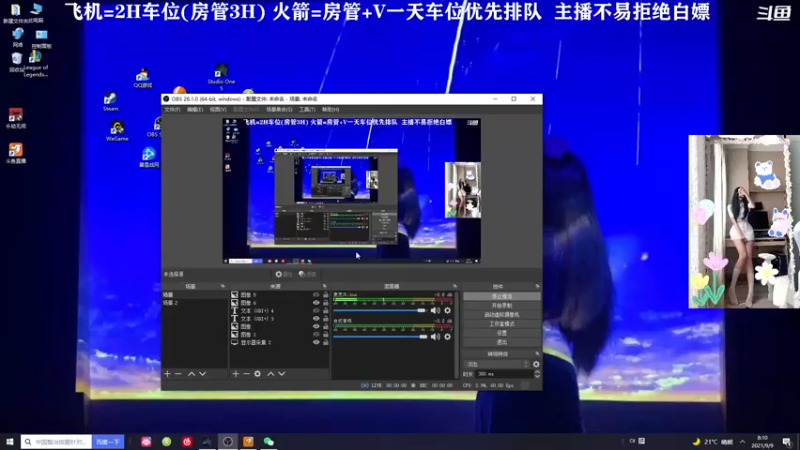The width and height of the screenshot is (800, 450).
Task: Open the 视图(V) View menu in OBS
Action: pyautogui.click(x=218, y=109)
